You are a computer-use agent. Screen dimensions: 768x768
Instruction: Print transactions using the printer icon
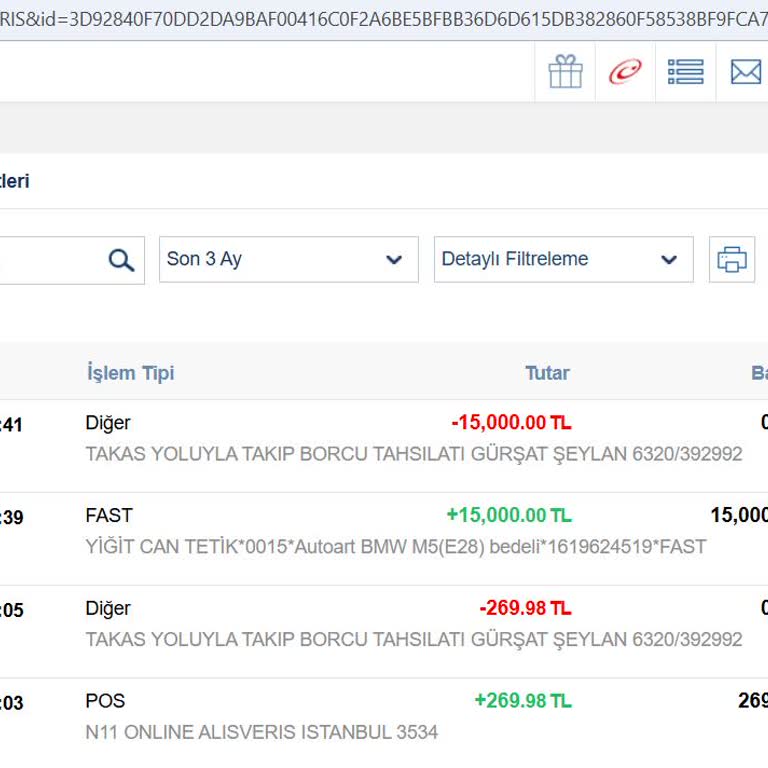click(x=732, y=260)
